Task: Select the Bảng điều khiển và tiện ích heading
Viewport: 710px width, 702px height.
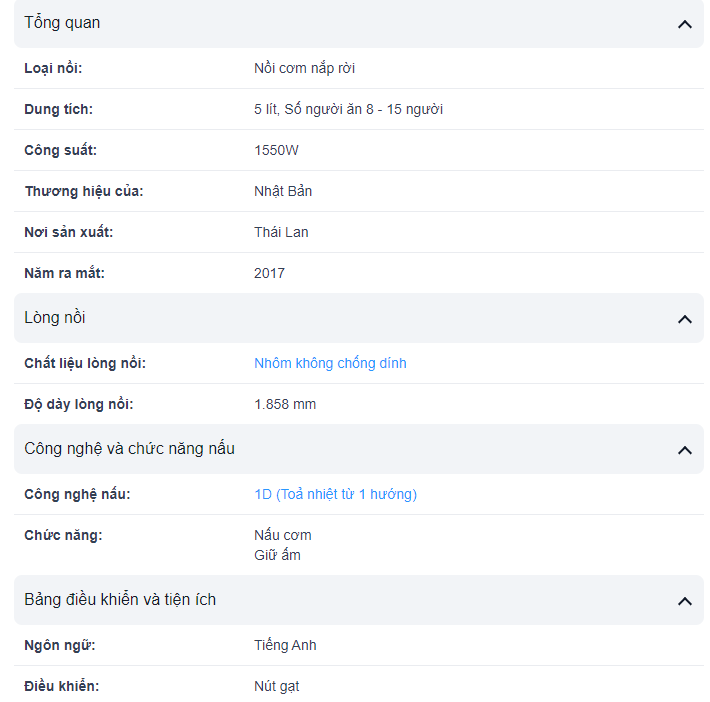Action: pos(120,600)
